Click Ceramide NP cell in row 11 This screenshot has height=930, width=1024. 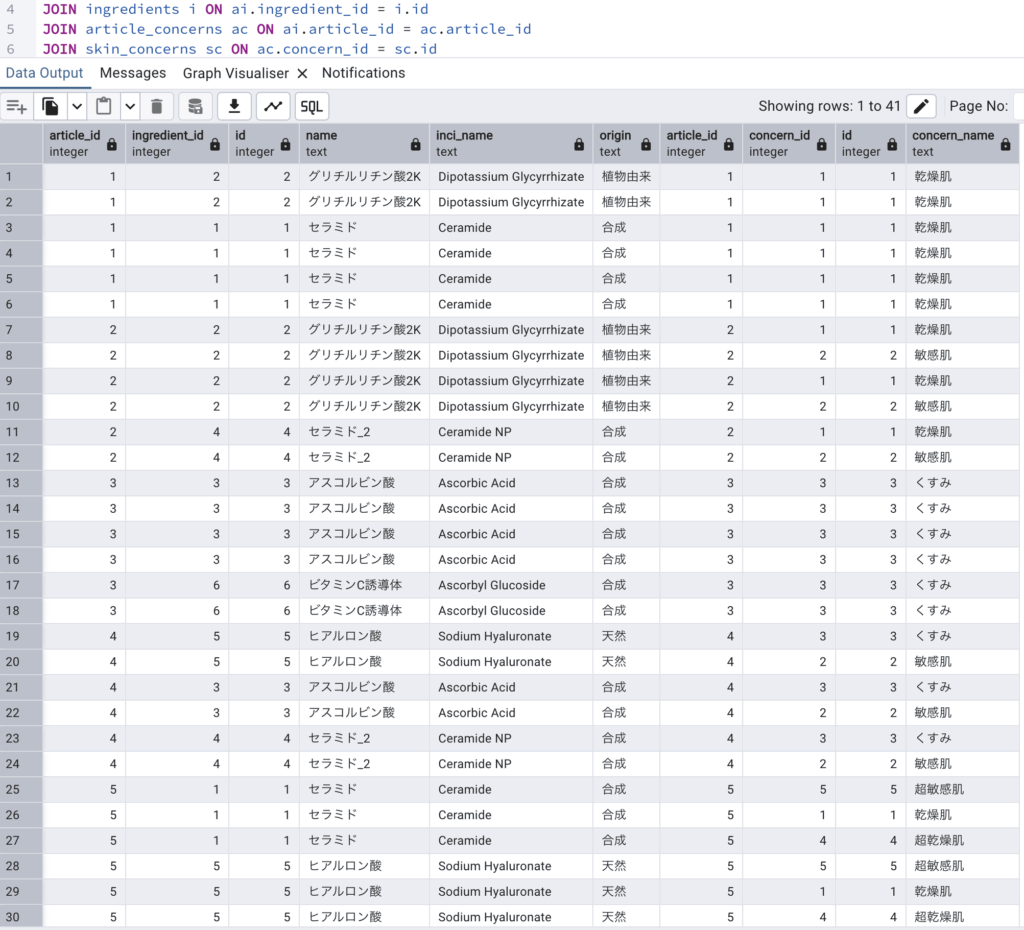511,432
